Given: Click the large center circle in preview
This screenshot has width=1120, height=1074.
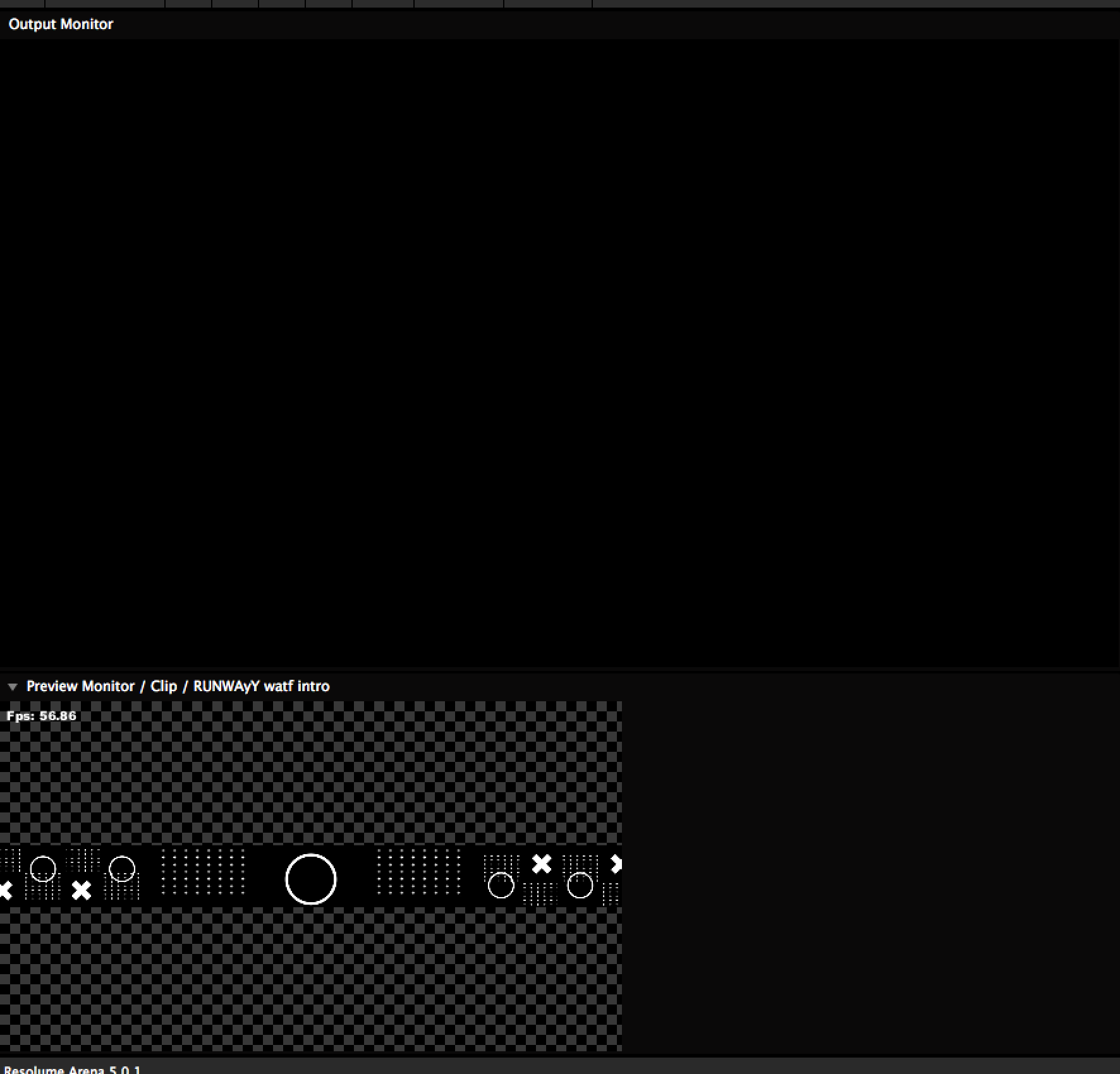Looking at the screenshot, I should (311, 879).
